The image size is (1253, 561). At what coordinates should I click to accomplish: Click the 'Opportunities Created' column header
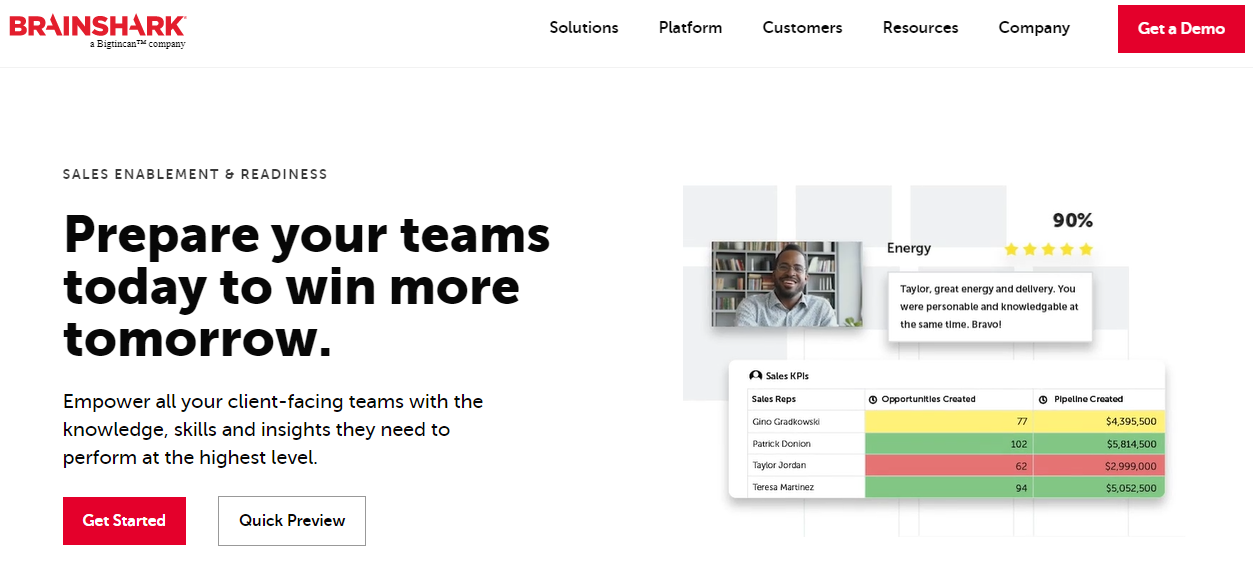tap(928, 399)
